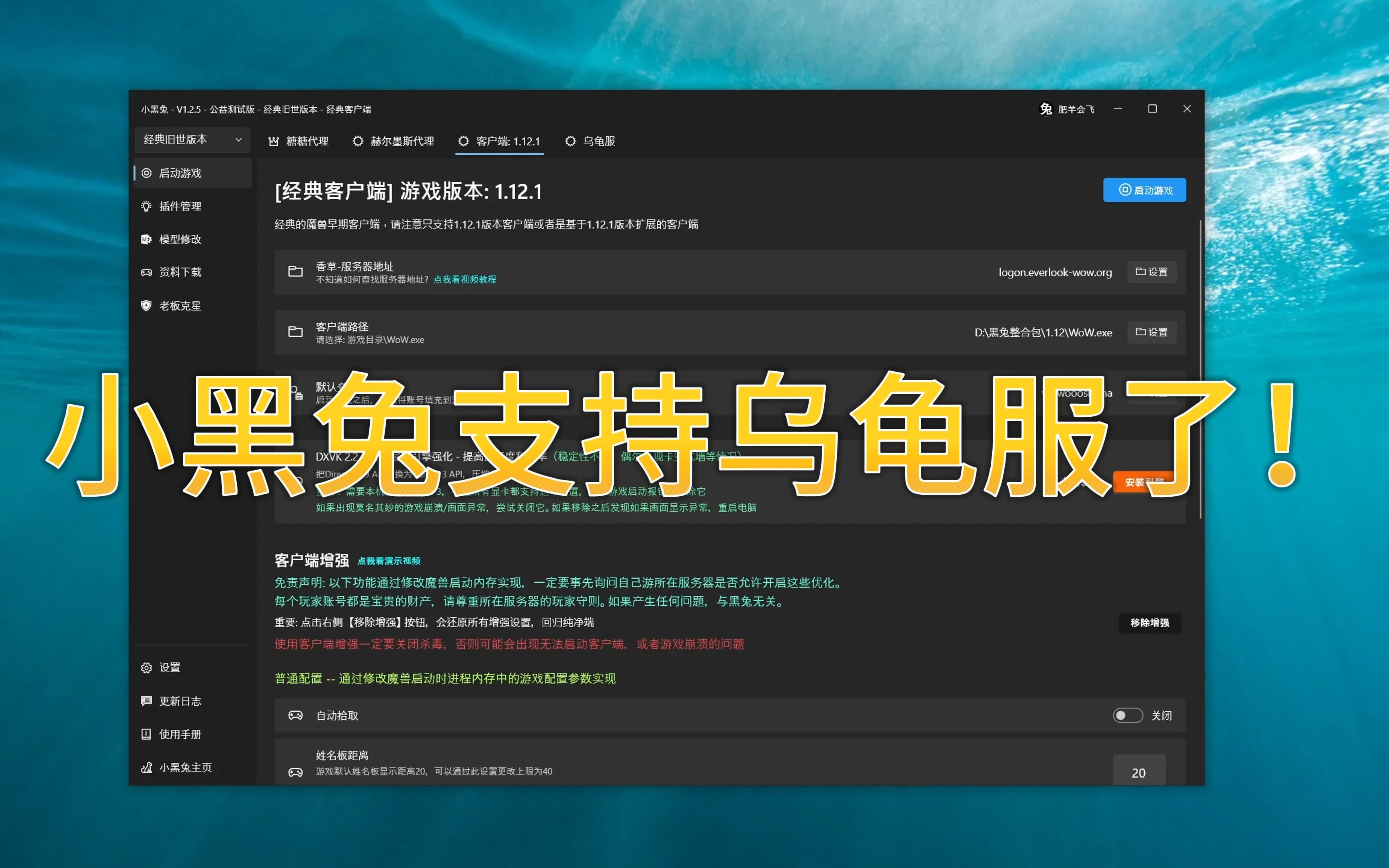This screenshot has width=1389, height=868.
Task: Click the logon.everlook-wow.org server address text
Action: pos(1055,272)
